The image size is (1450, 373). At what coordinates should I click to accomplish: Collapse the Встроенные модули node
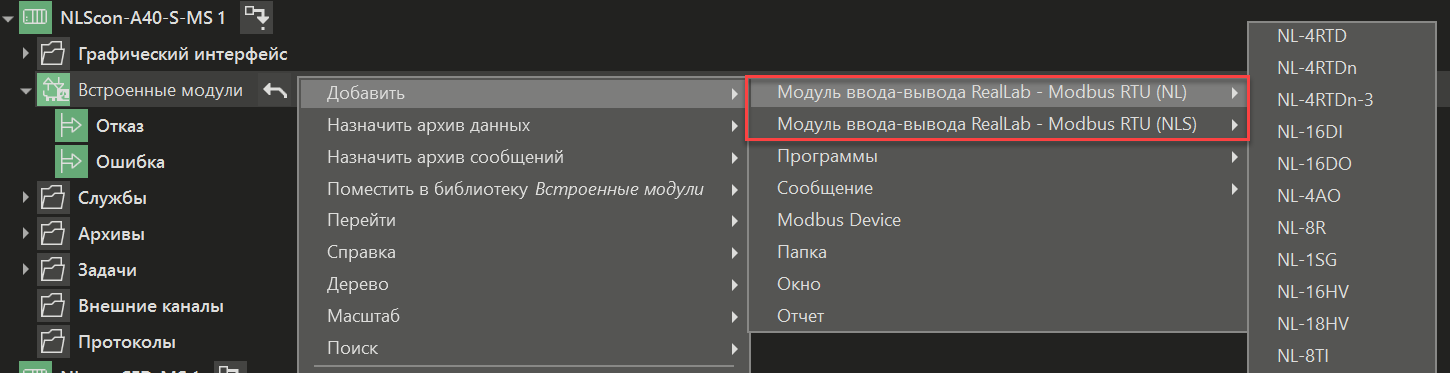[26, 90]
